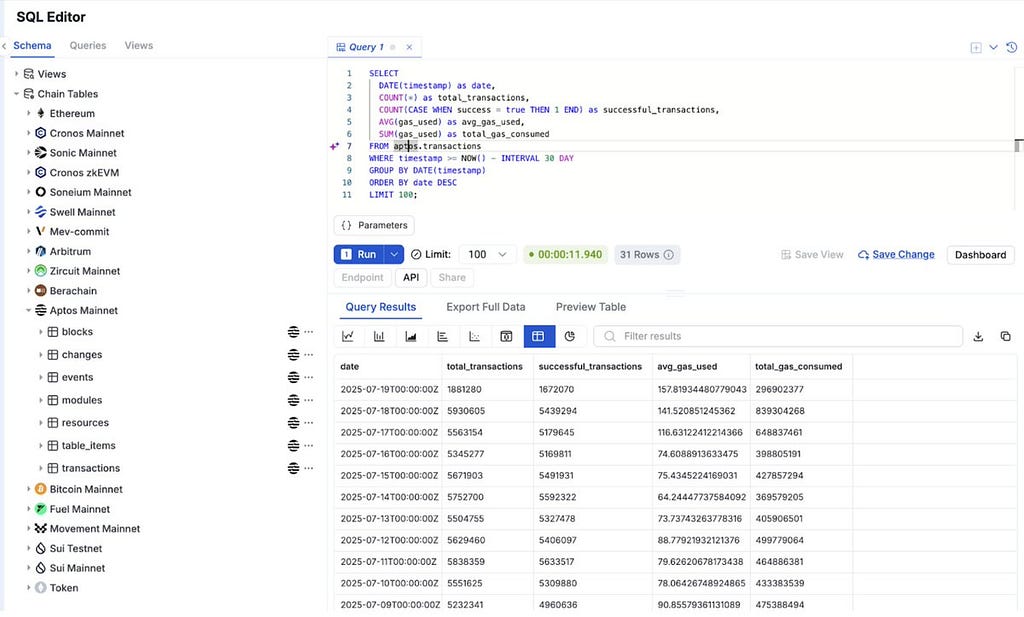Select the scatter plot view icon
1024x617 pixels.
click(474, 336)
